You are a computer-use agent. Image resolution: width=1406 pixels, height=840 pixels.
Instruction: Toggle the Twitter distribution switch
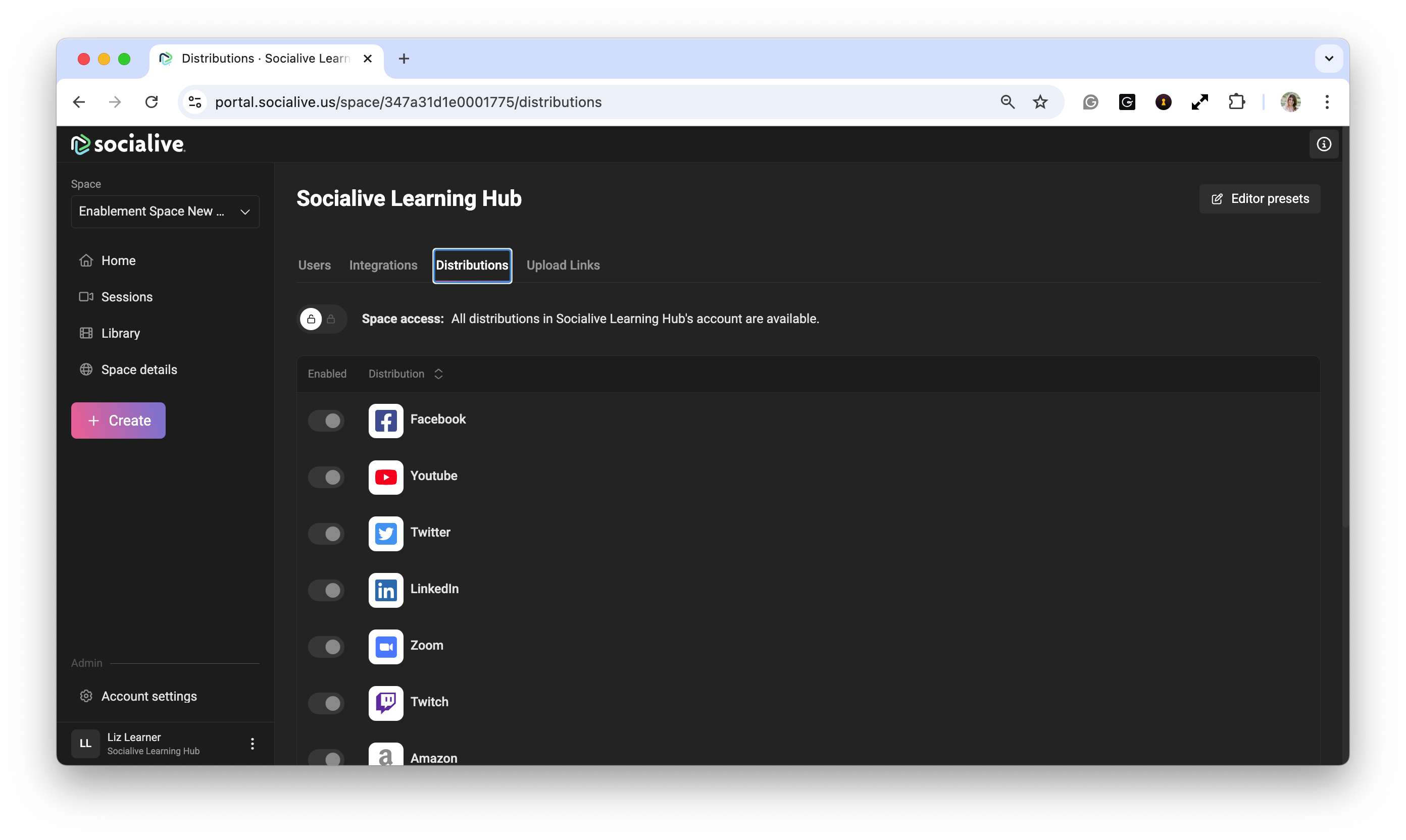coord(326,534)
